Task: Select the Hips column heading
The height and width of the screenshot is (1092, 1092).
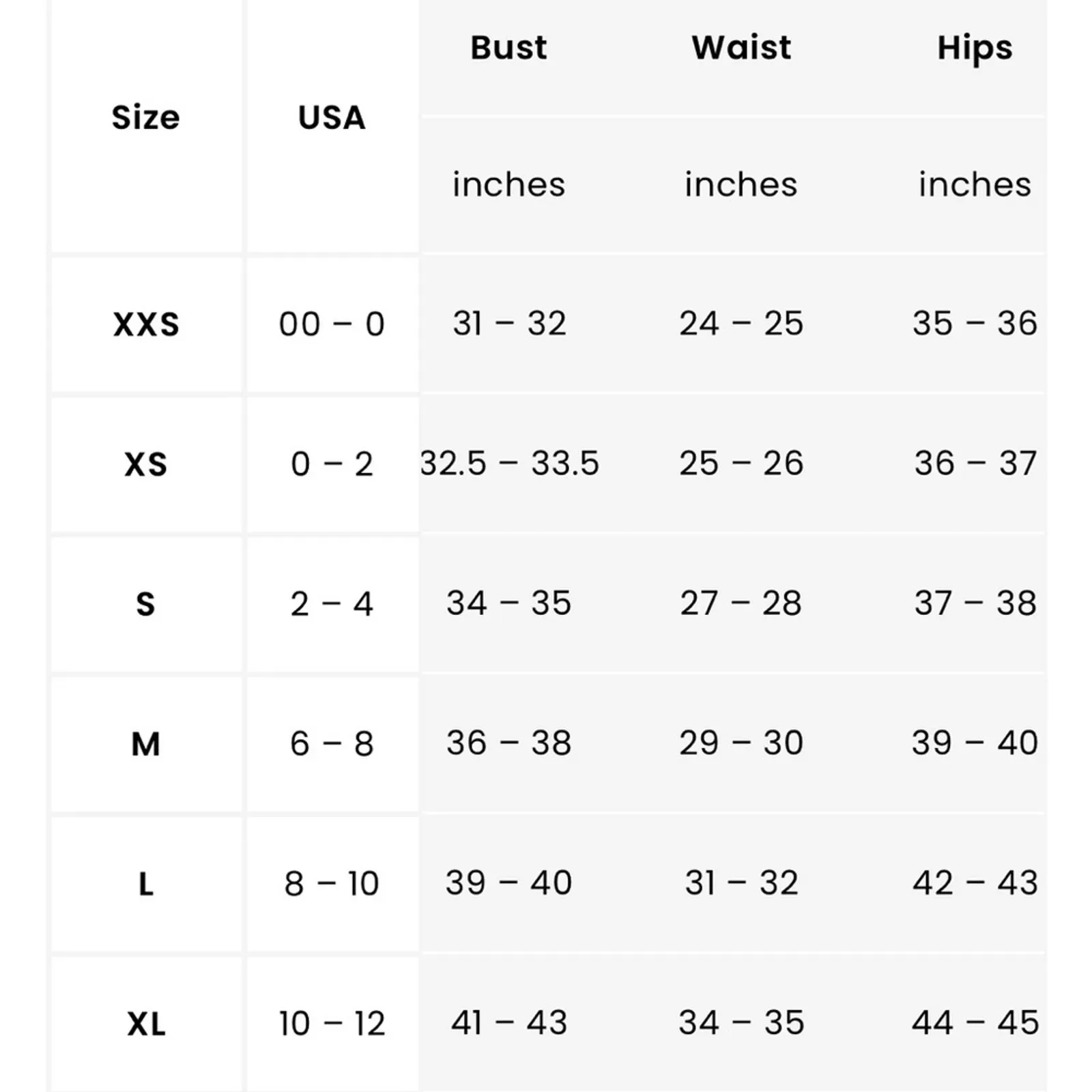Action: [975, 48]
